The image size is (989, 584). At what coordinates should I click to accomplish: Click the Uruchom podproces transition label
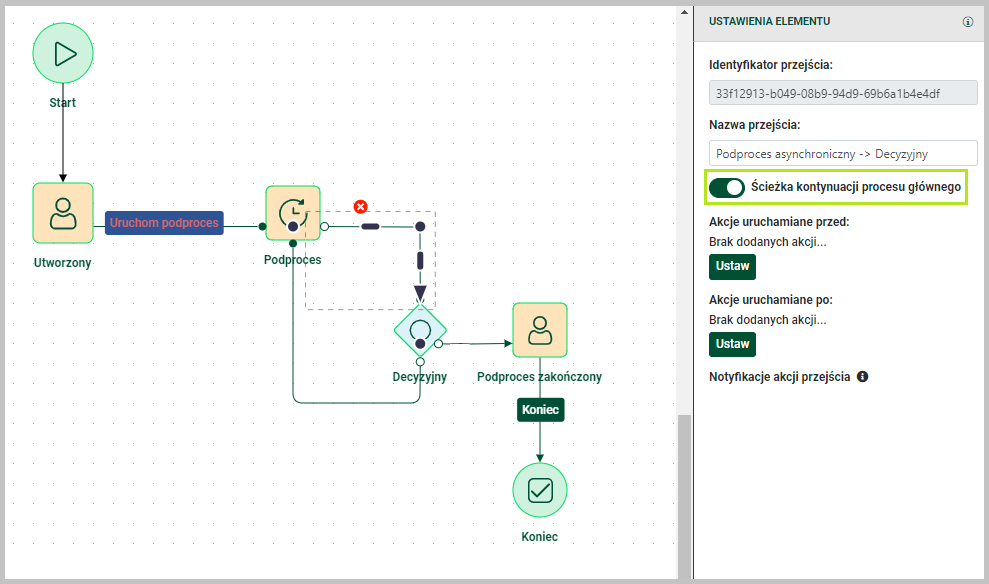[x=164, y=223]
